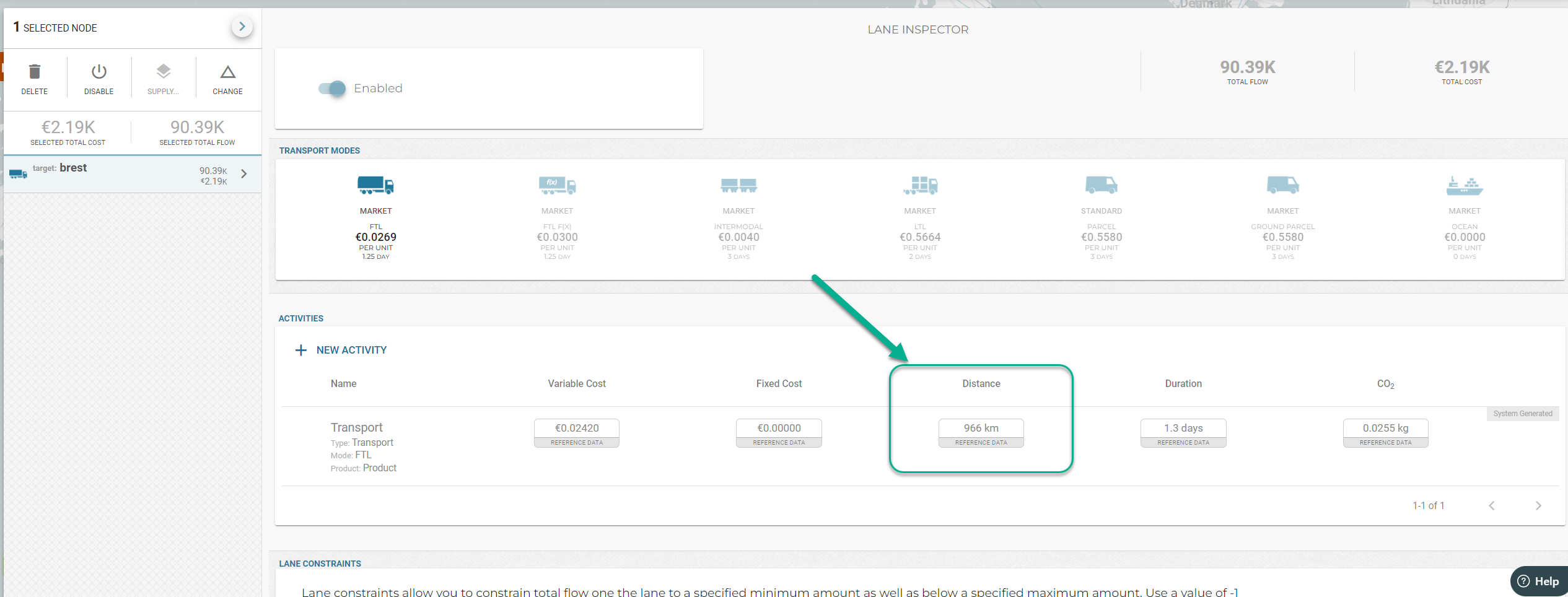Open the Supply layers icon
1568x597 pixels.
164,71
